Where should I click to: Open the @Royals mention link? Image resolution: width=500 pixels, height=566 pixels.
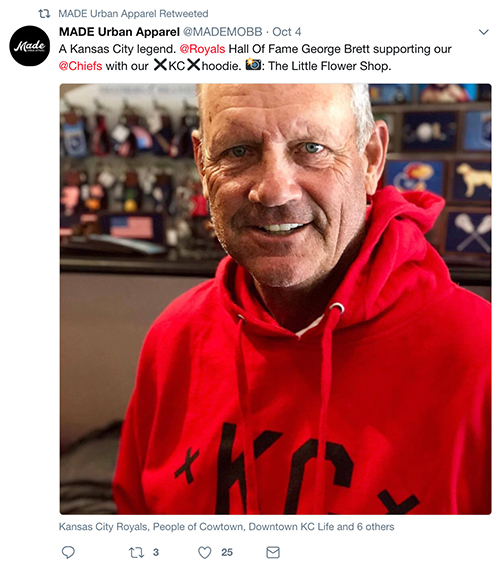tap(202, 49)
